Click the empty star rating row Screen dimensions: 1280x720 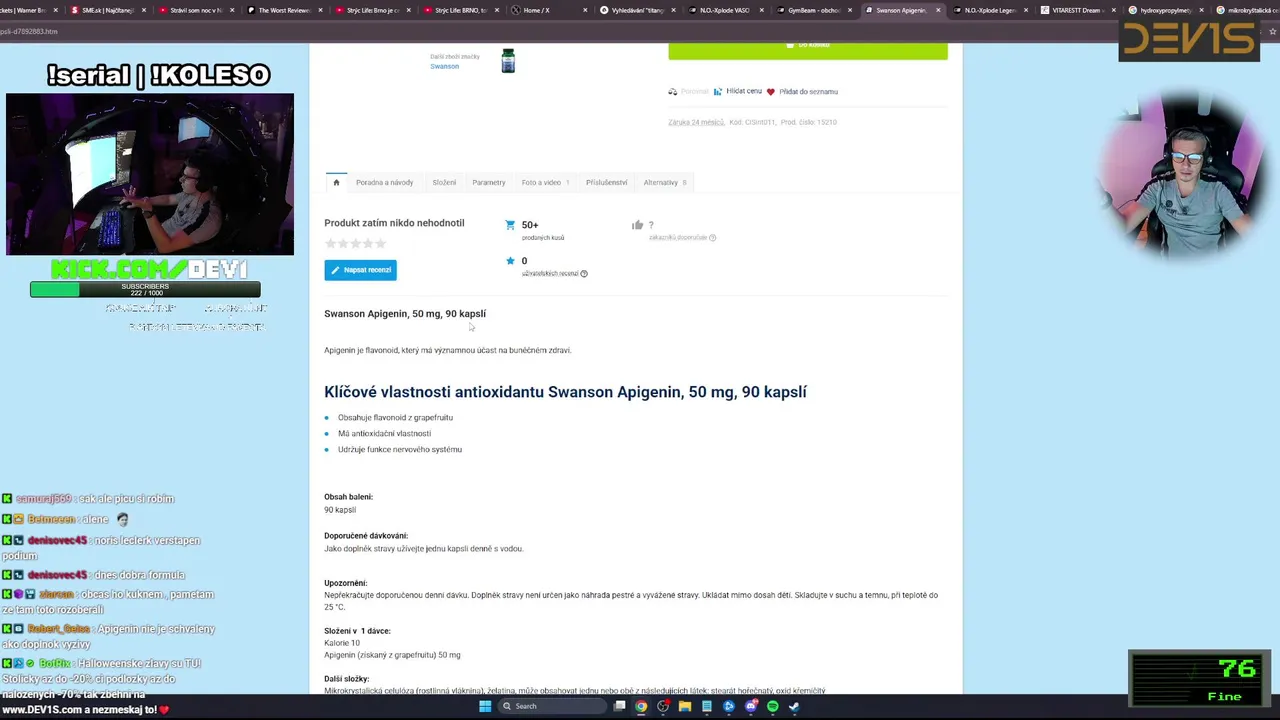click(355, 243)
